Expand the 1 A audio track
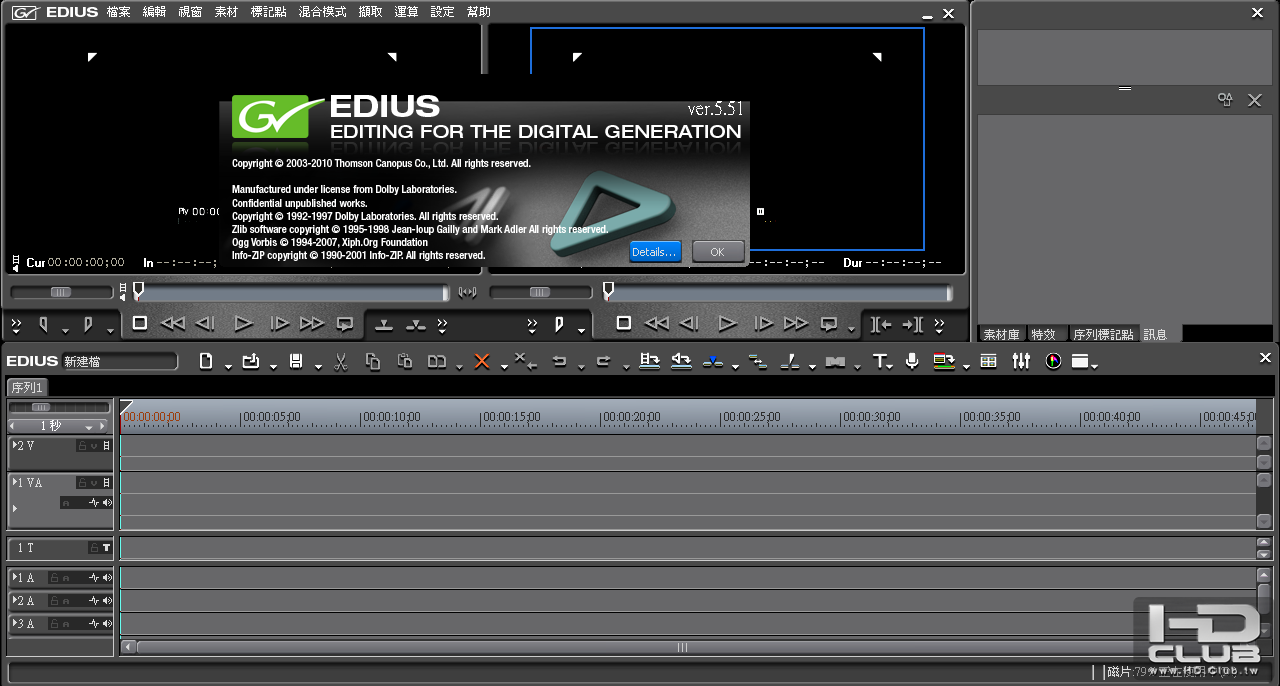1280x686 pixels. coord(15,577)
